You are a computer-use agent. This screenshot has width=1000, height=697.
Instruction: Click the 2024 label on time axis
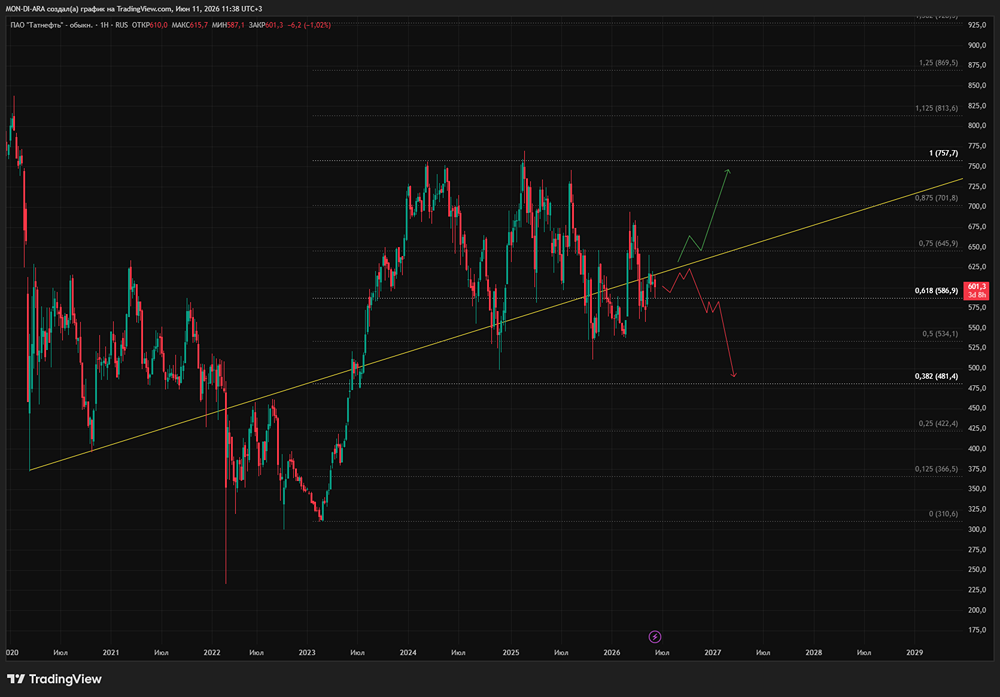click(408, 652)
